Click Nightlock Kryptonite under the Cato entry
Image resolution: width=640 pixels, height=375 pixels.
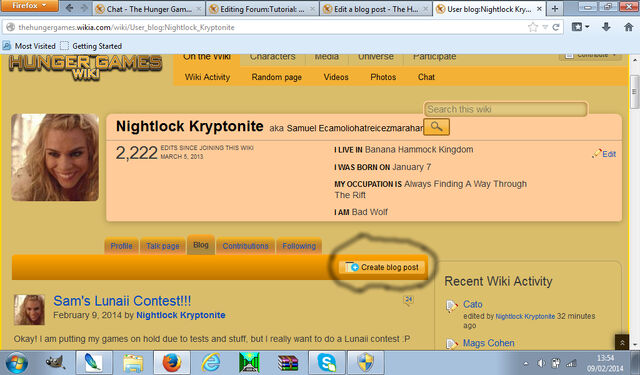pos(525,316)
